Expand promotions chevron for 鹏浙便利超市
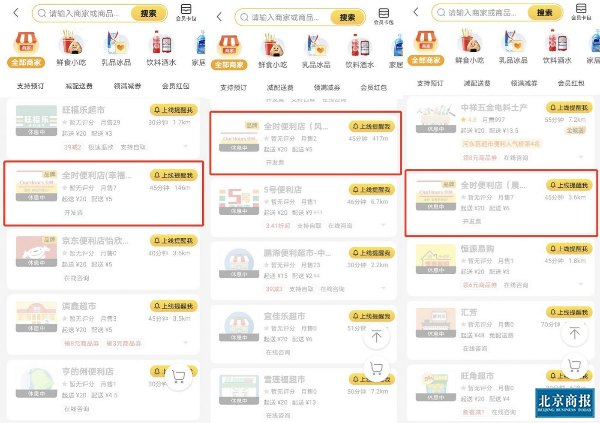 pos(383,288)
